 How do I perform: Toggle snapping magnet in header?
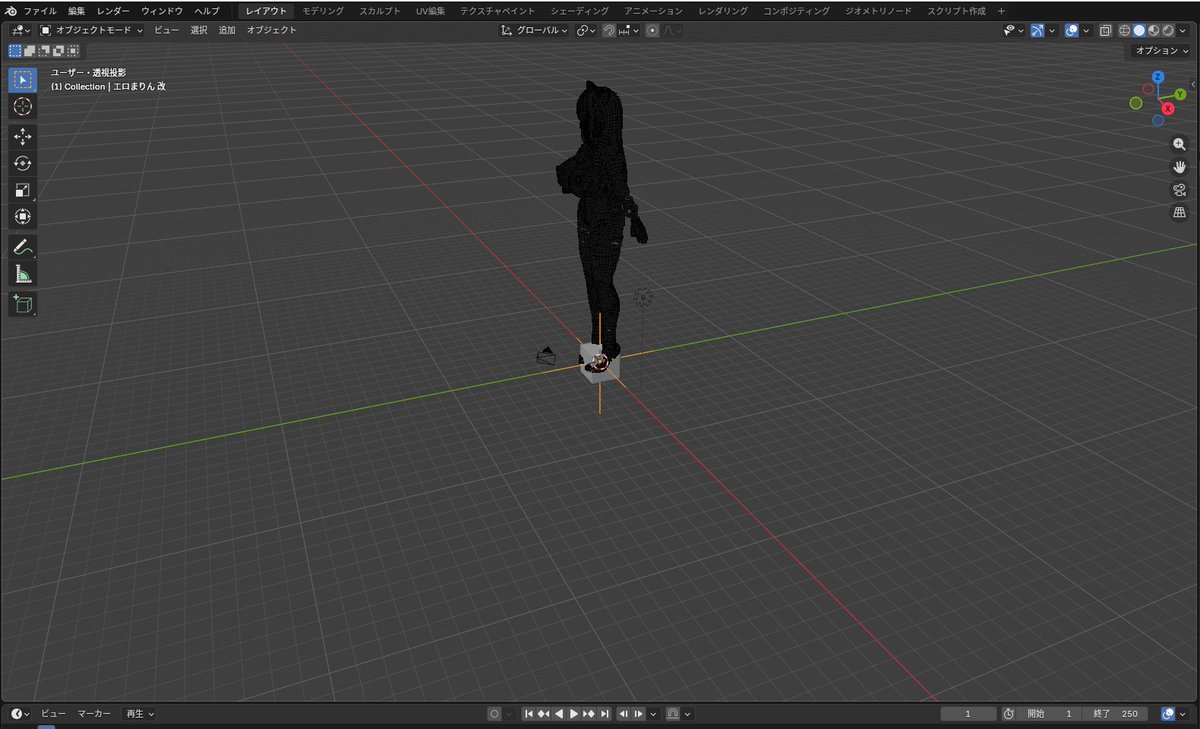coord(609,31)
